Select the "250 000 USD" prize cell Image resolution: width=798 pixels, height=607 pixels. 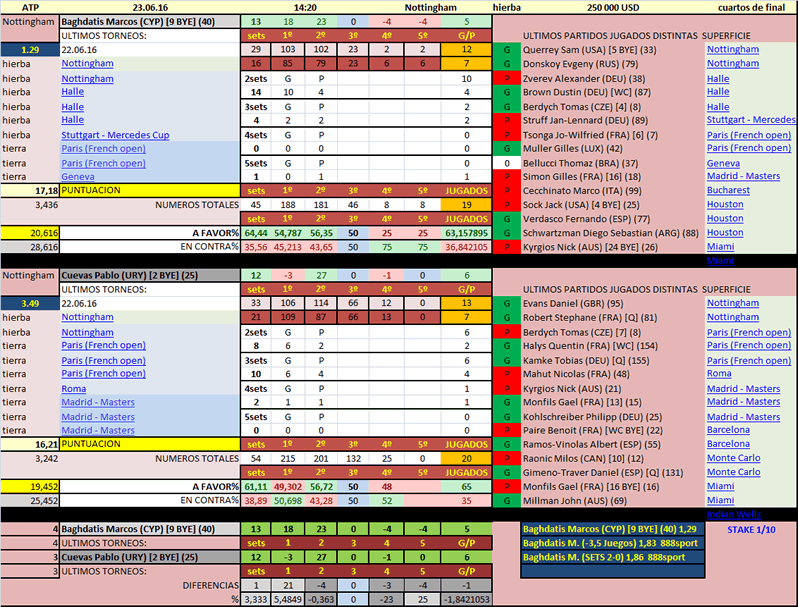[x=613, y=7]
